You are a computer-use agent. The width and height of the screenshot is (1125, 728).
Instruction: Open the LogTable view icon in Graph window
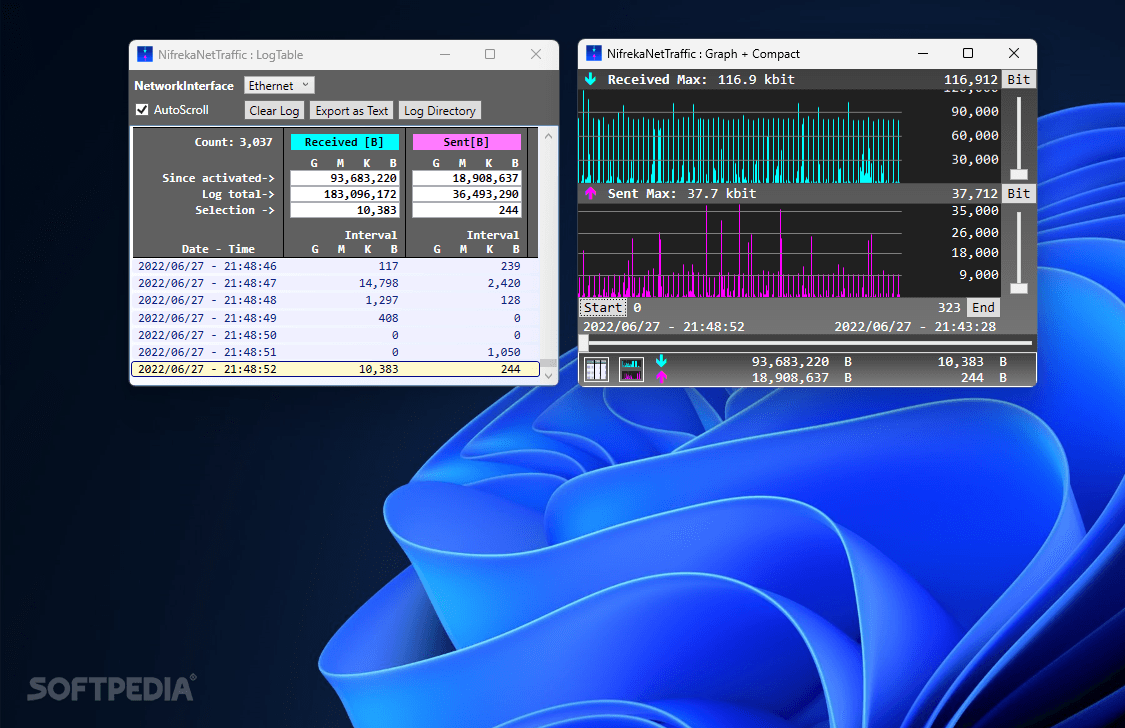pos(596,369)
